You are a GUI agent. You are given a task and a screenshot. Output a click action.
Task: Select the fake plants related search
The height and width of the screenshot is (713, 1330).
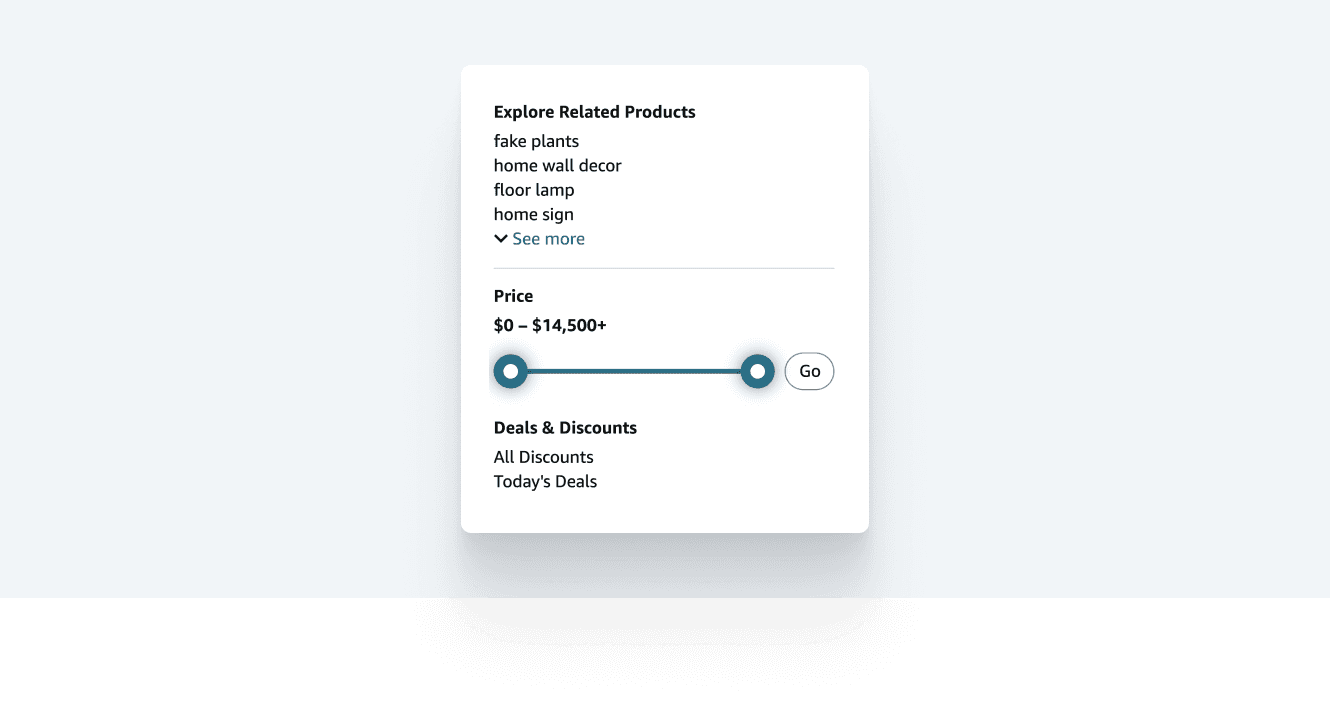tap(536, 141)
